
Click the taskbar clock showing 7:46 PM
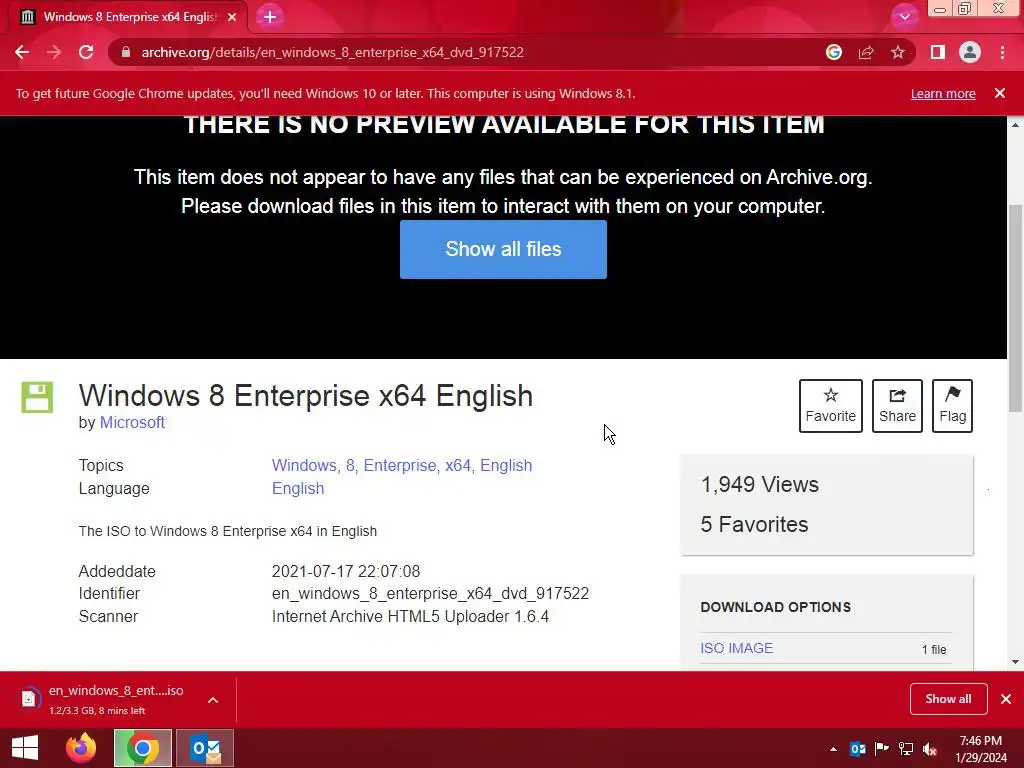pyautogui.click(x=981, y=748)
